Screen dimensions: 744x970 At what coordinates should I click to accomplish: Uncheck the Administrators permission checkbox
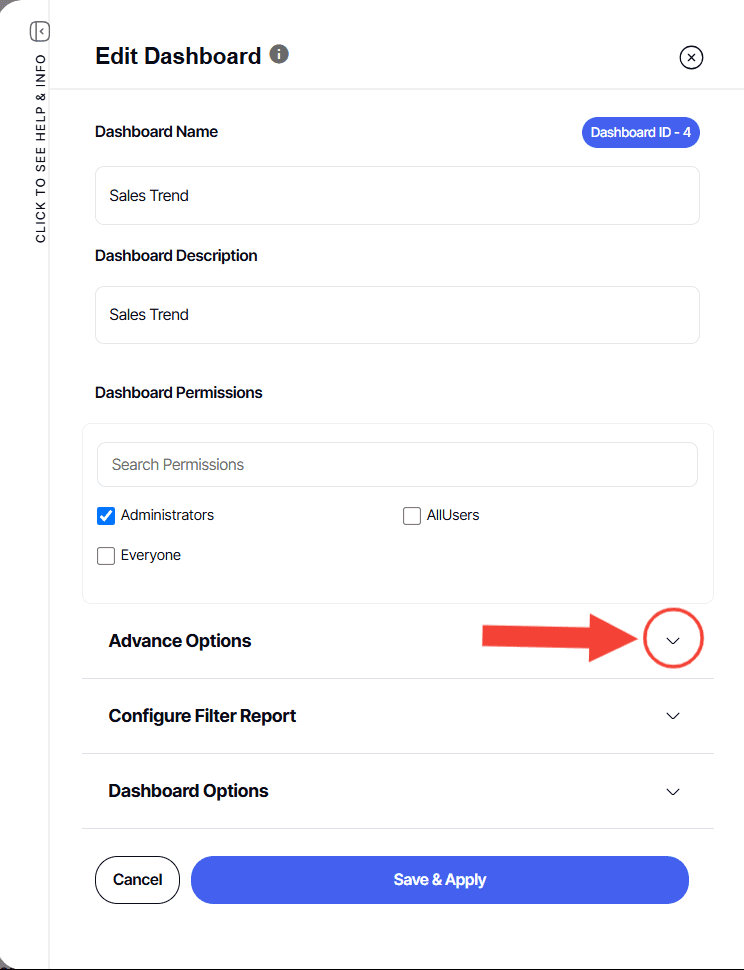106,516
